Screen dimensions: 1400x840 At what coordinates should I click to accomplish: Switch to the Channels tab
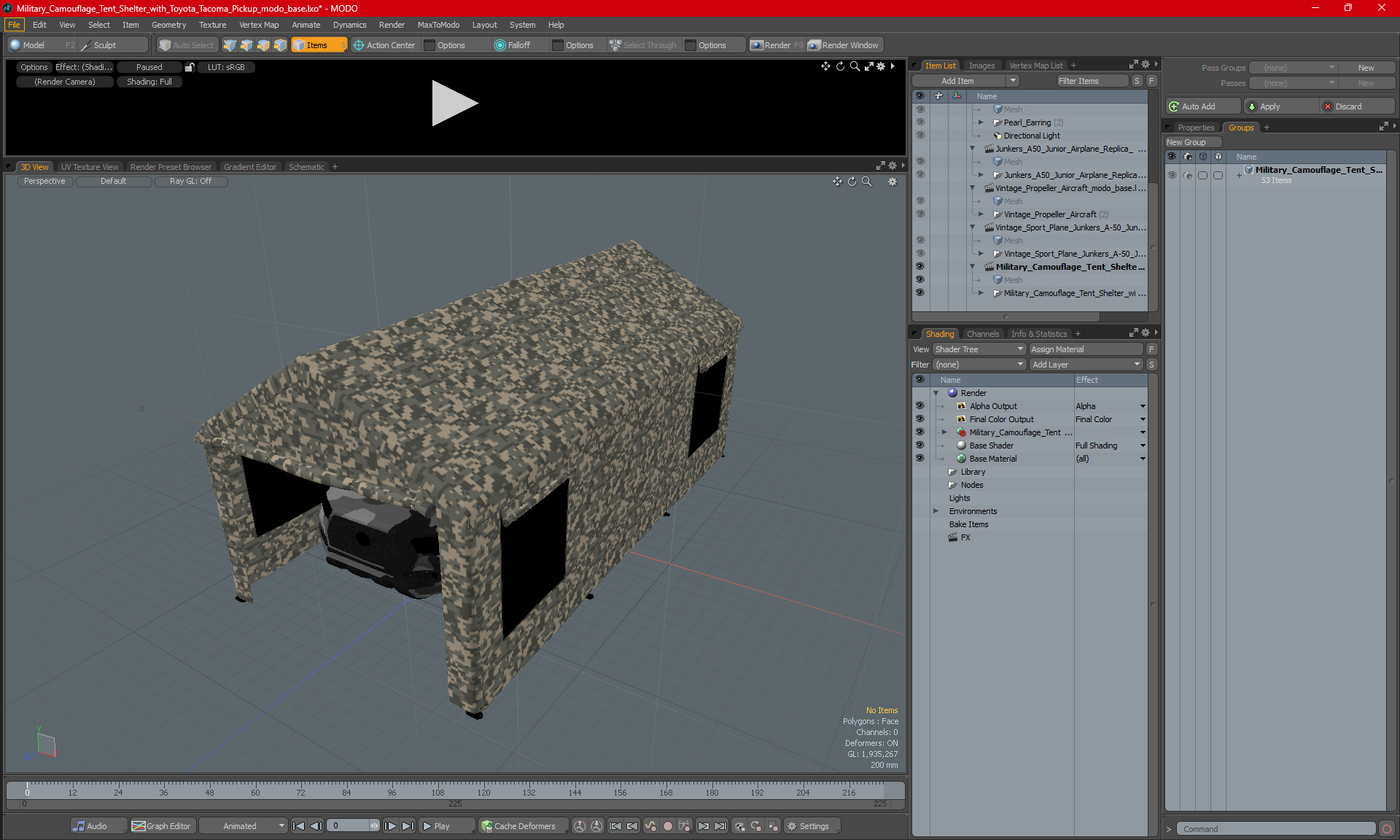982,334
